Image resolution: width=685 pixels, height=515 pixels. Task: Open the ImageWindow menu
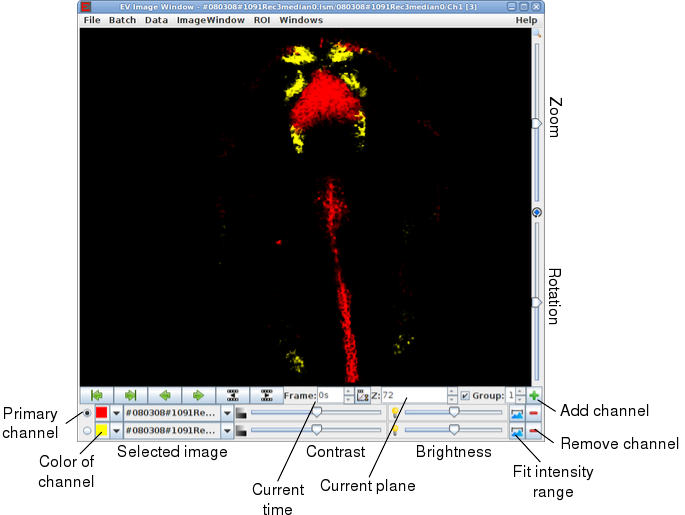pos(211,20)
